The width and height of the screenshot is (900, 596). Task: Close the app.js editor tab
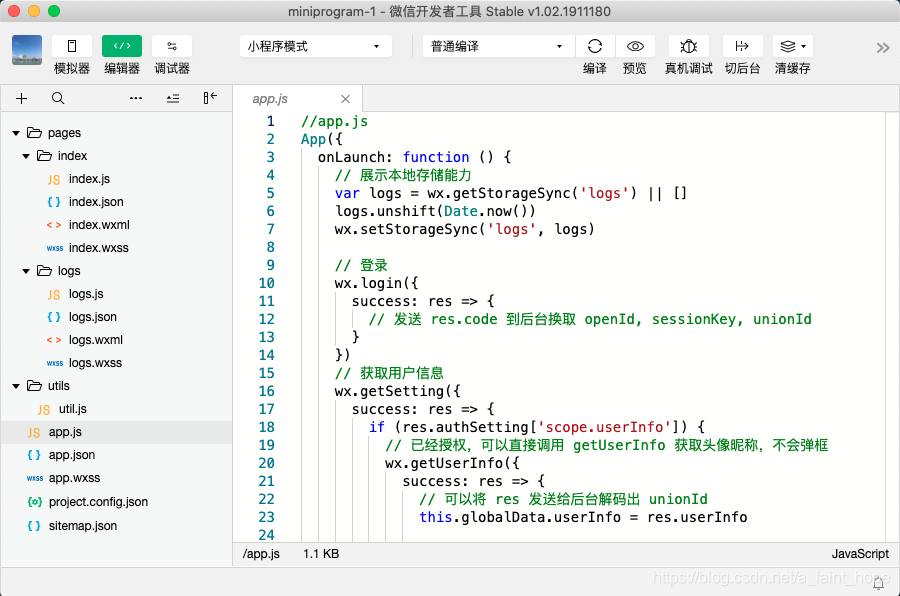click(346, 99)
